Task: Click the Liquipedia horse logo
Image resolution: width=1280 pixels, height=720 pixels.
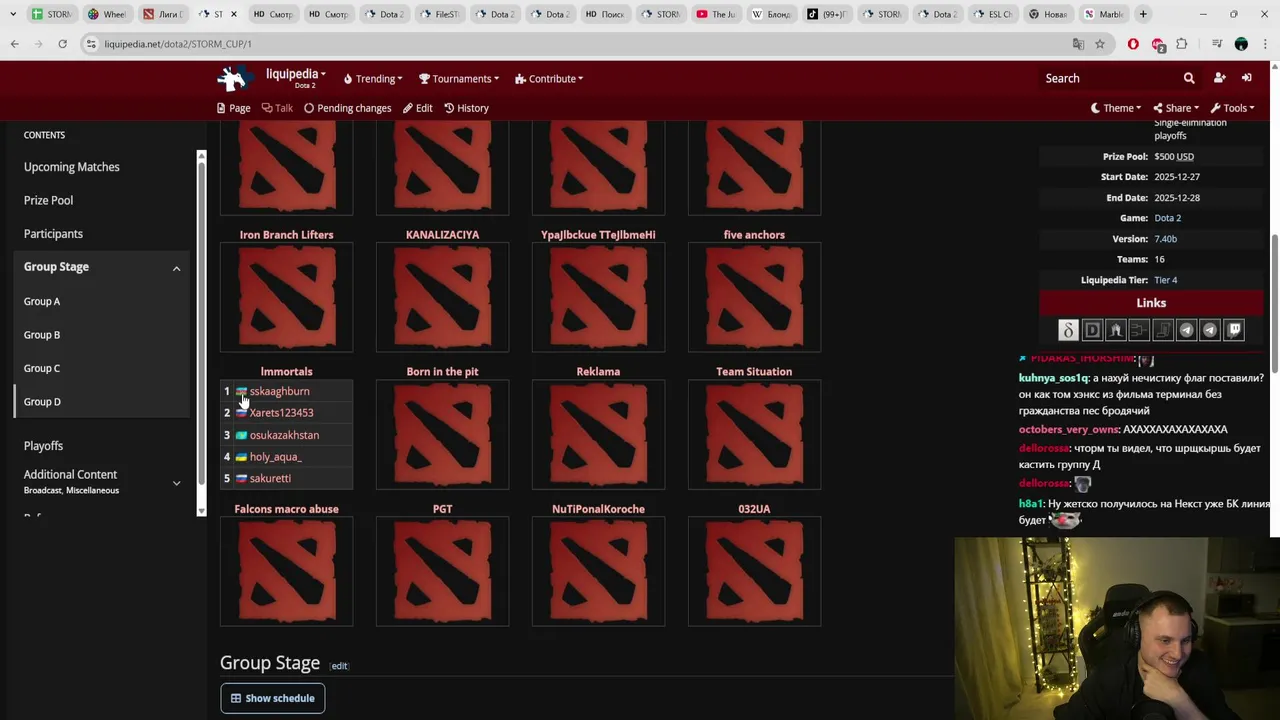Action: [x=234, y=78]
